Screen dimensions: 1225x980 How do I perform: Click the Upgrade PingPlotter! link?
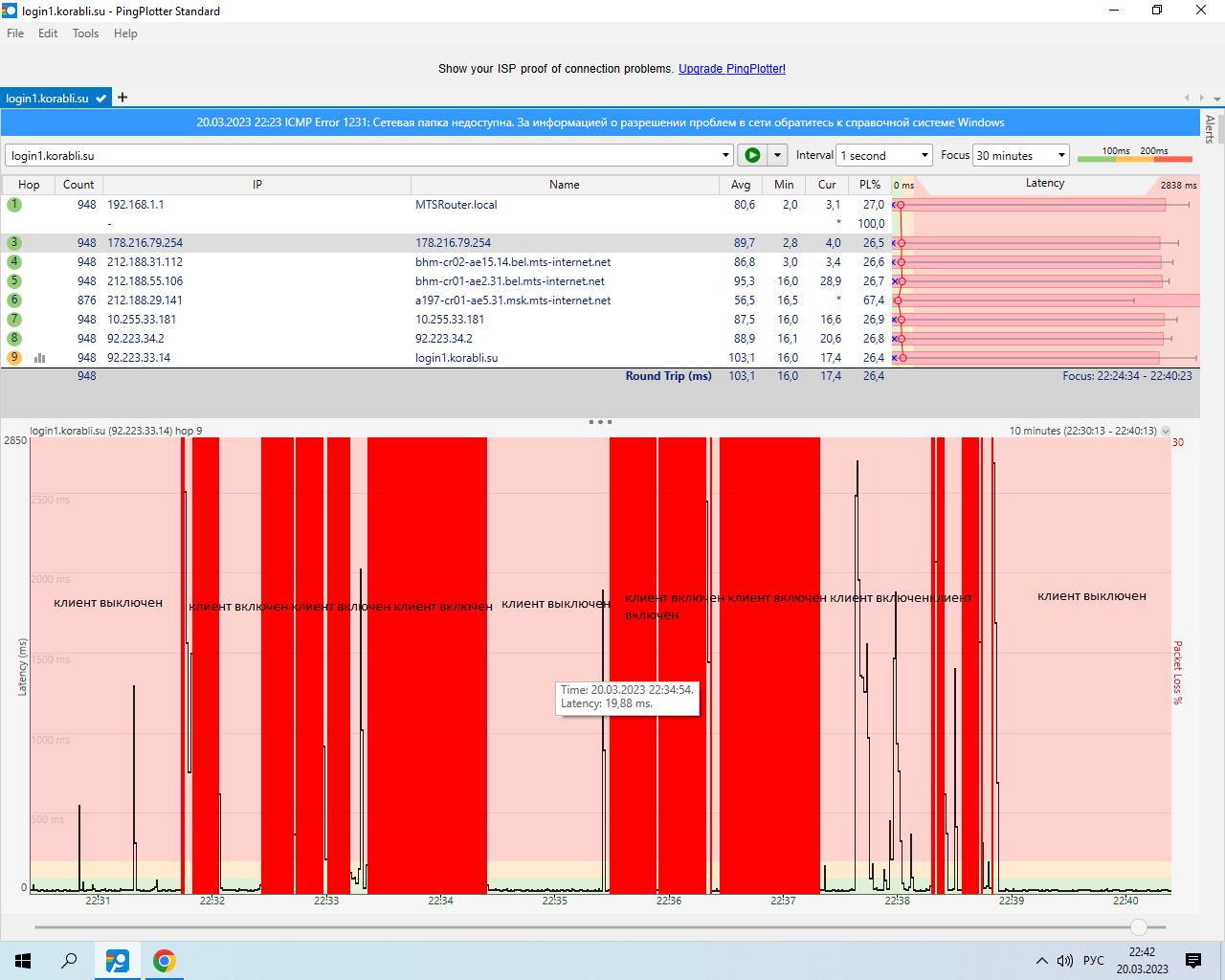click(x=732, y=69)
